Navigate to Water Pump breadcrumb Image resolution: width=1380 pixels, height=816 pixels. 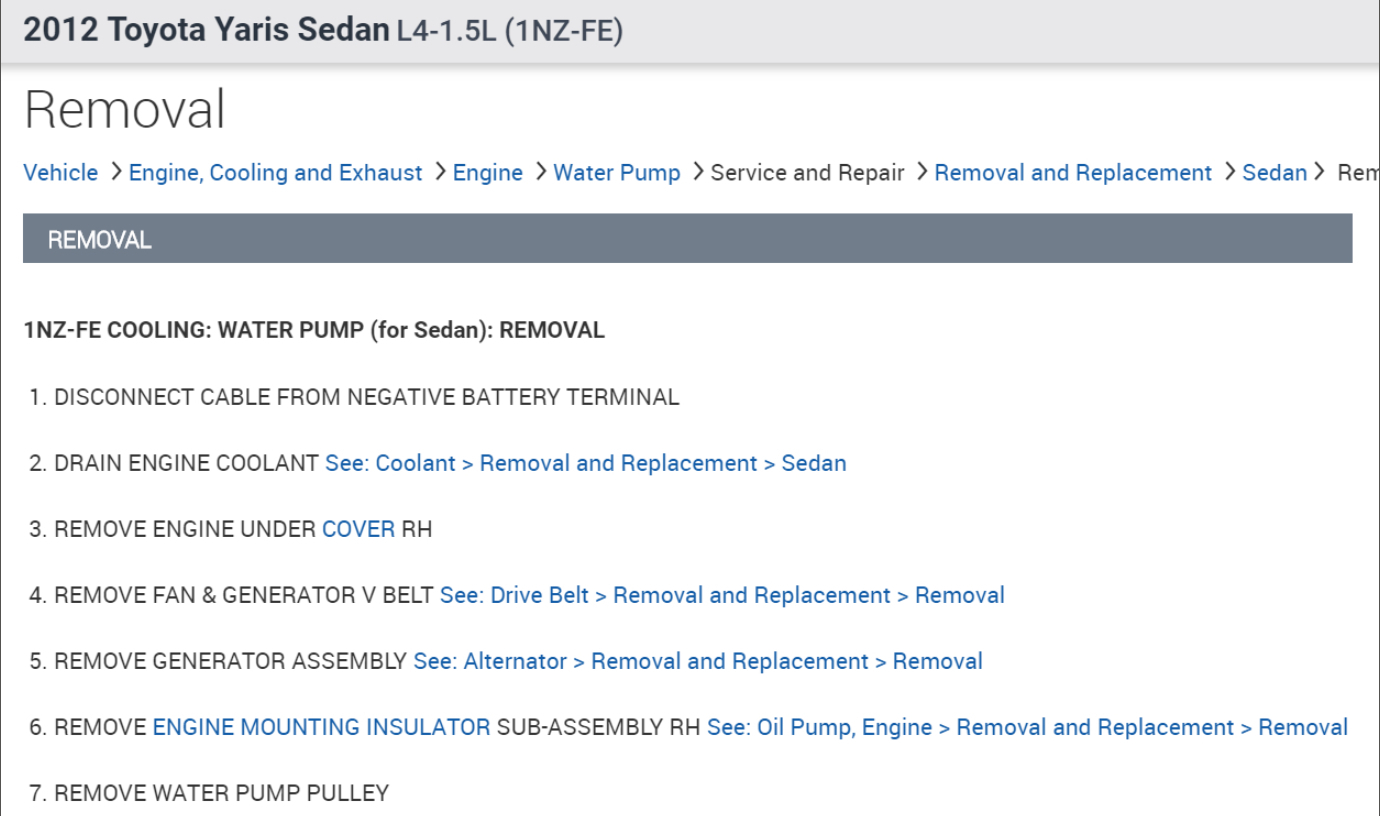pyautogui.click(x=616, y=173)
